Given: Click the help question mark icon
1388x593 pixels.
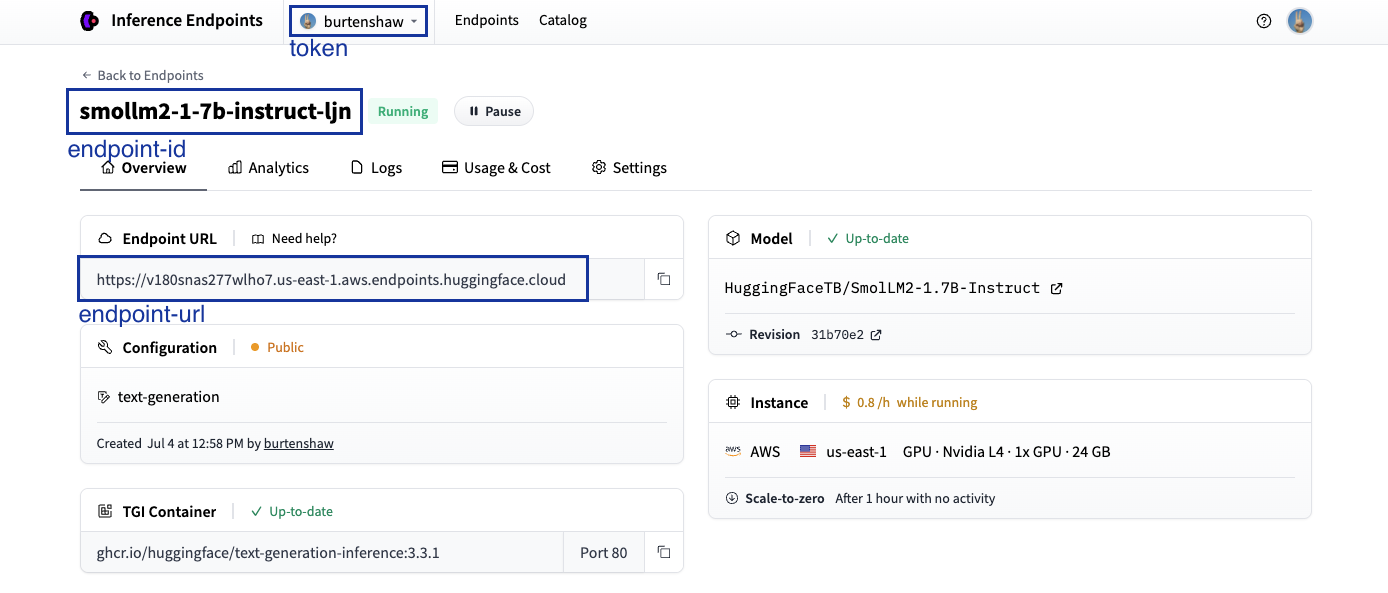Looking at the screenshot, I should [1264, 21].
